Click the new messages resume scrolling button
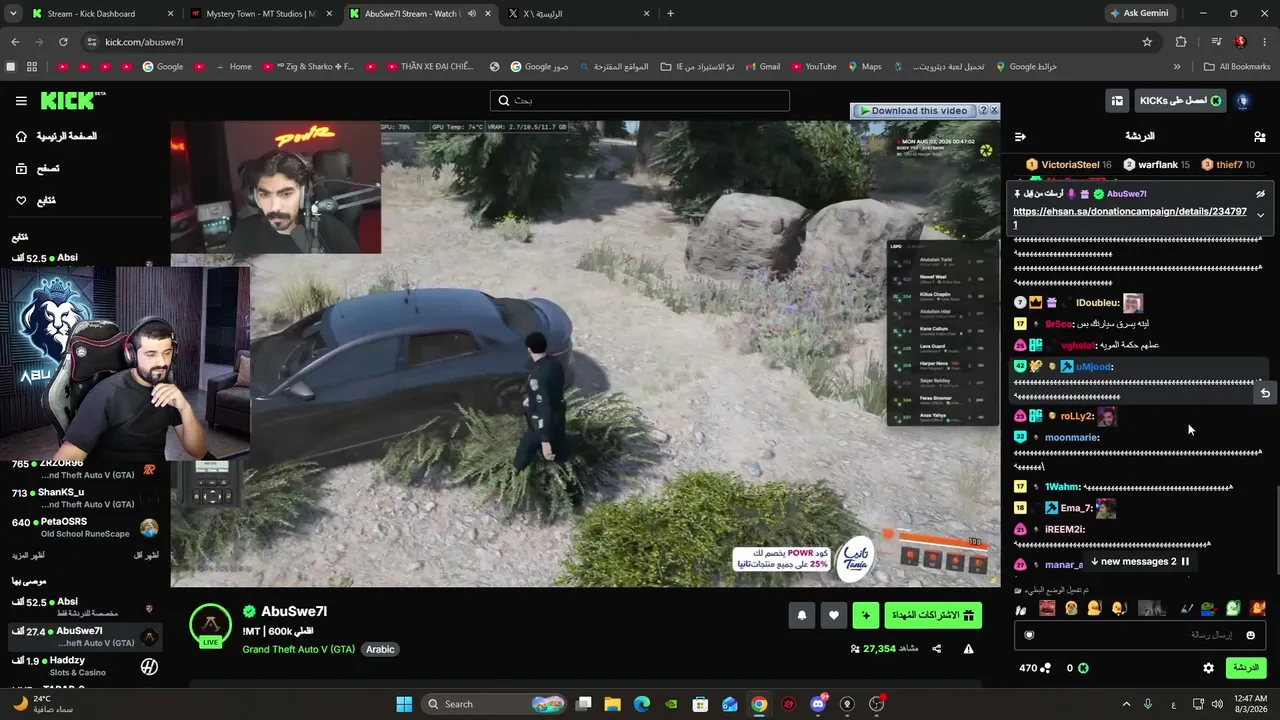Image resolution: width=1280 pixels, height=720 pixels. coord(1140,562)
